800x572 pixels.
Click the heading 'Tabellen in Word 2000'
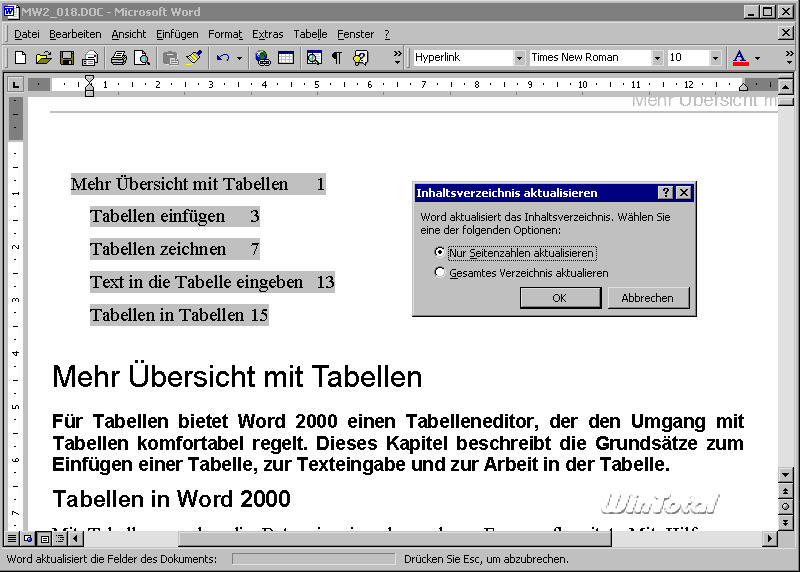tap(171, 499)
